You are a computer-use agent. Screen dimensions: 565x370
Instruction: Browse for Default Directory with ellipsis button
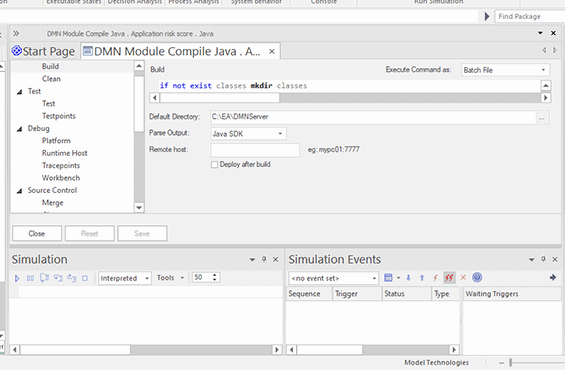pos(542,118)
